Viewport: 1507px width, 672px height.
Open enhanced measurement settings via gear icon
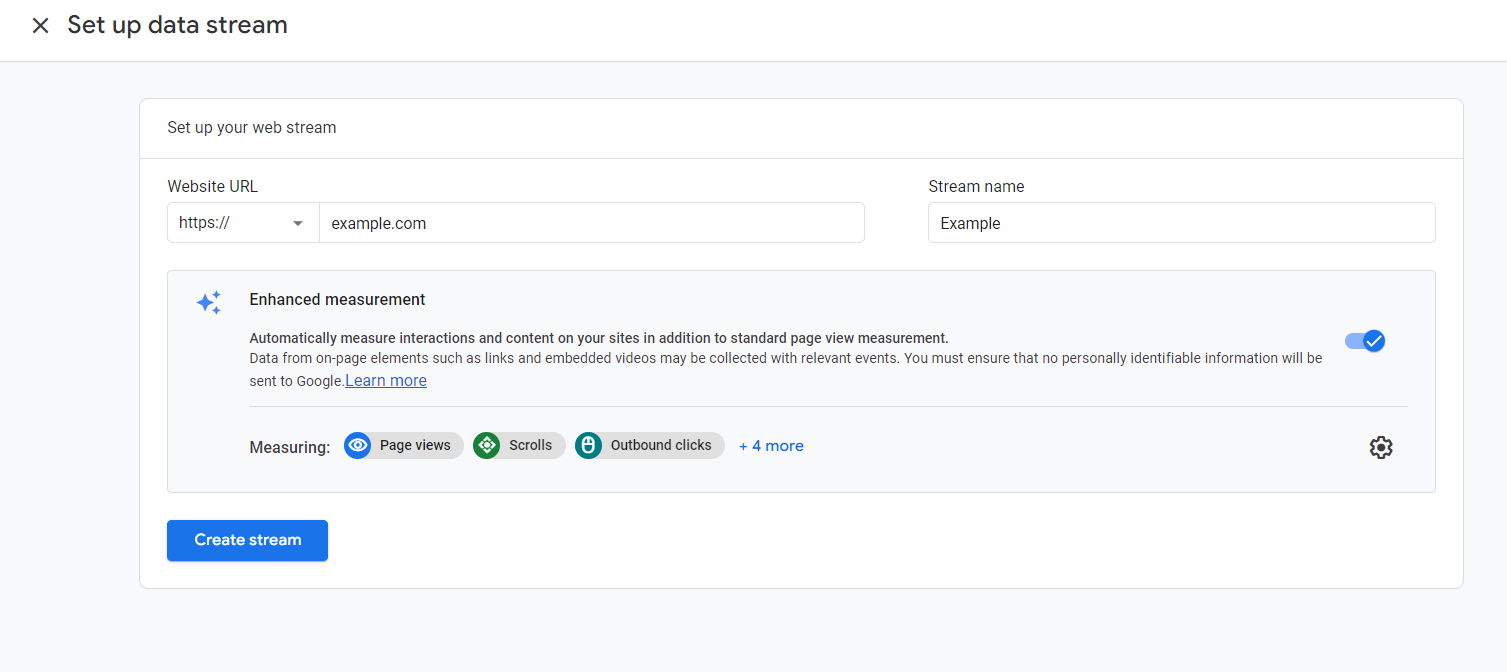click(x=1381, y=447)
